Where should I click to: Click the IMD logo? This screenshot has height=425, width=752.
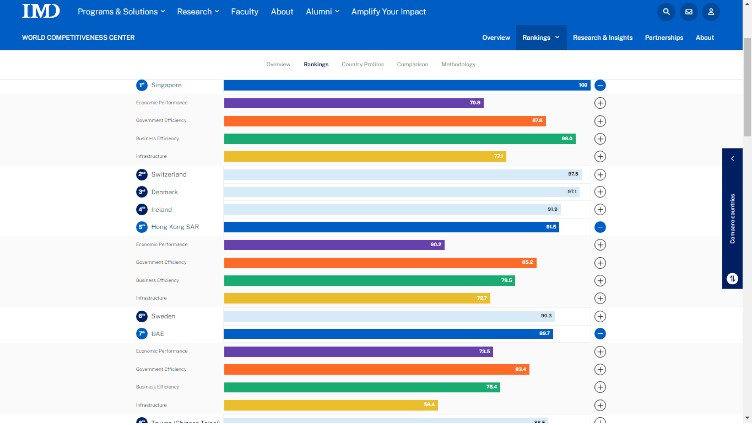click(41, 11)
